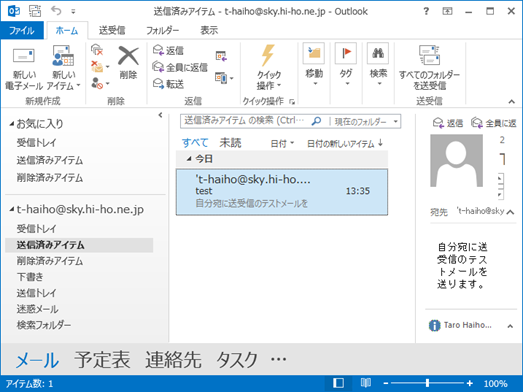Collapse the ribbon with the chevron
523x392 pixels.
[x=511, y=101]
